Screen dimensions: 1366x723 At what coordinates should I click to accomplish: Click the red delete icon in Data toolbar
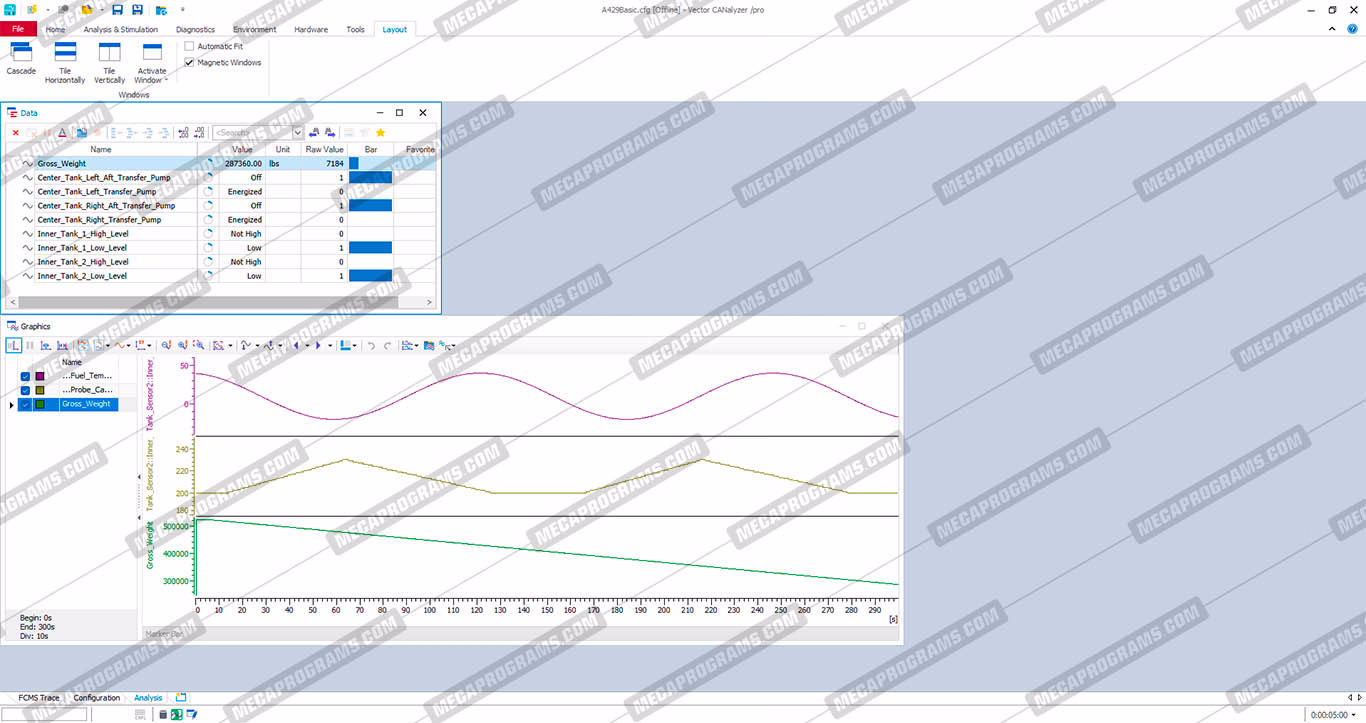tap(15, 132)
